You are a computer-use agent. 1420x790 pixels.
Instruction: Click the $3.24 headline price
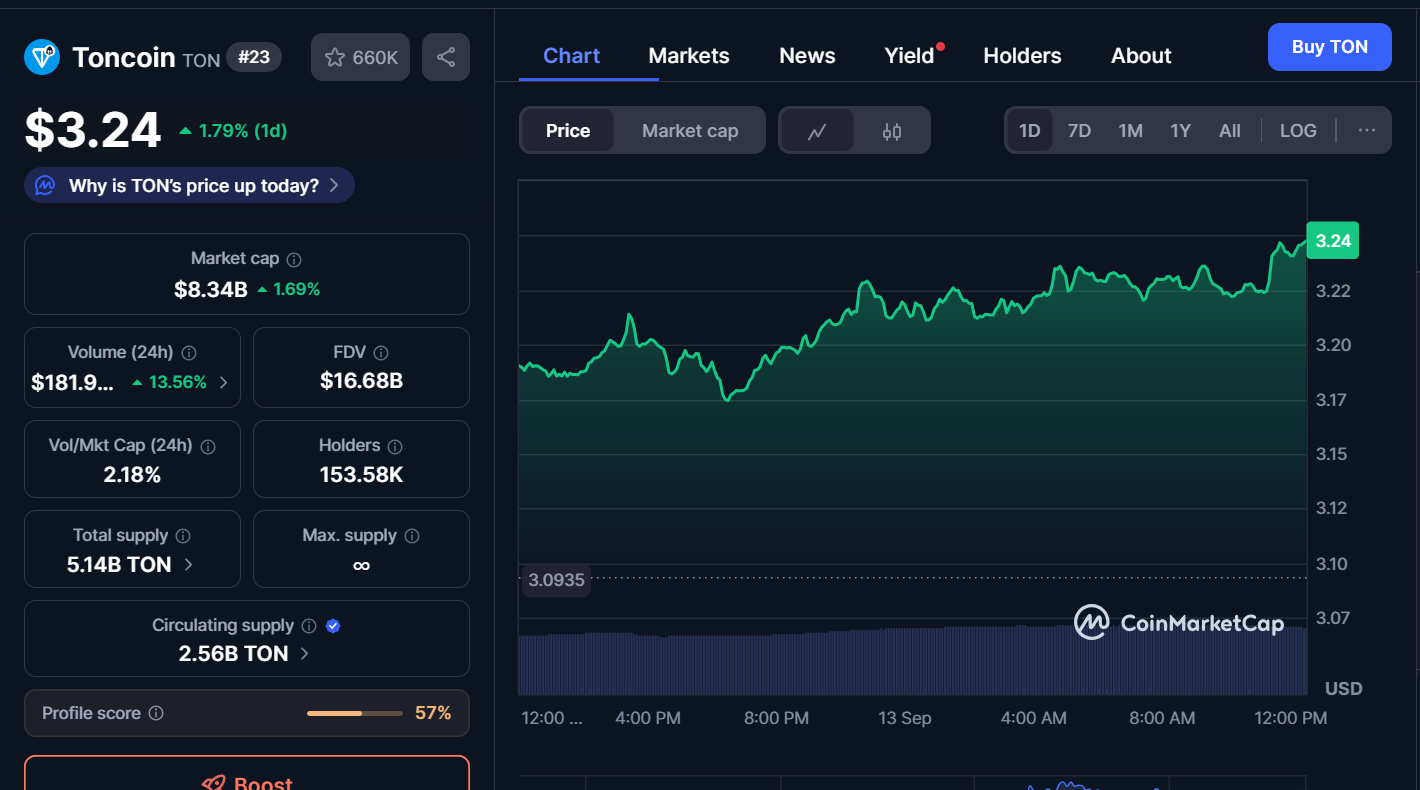coord(93,130)
